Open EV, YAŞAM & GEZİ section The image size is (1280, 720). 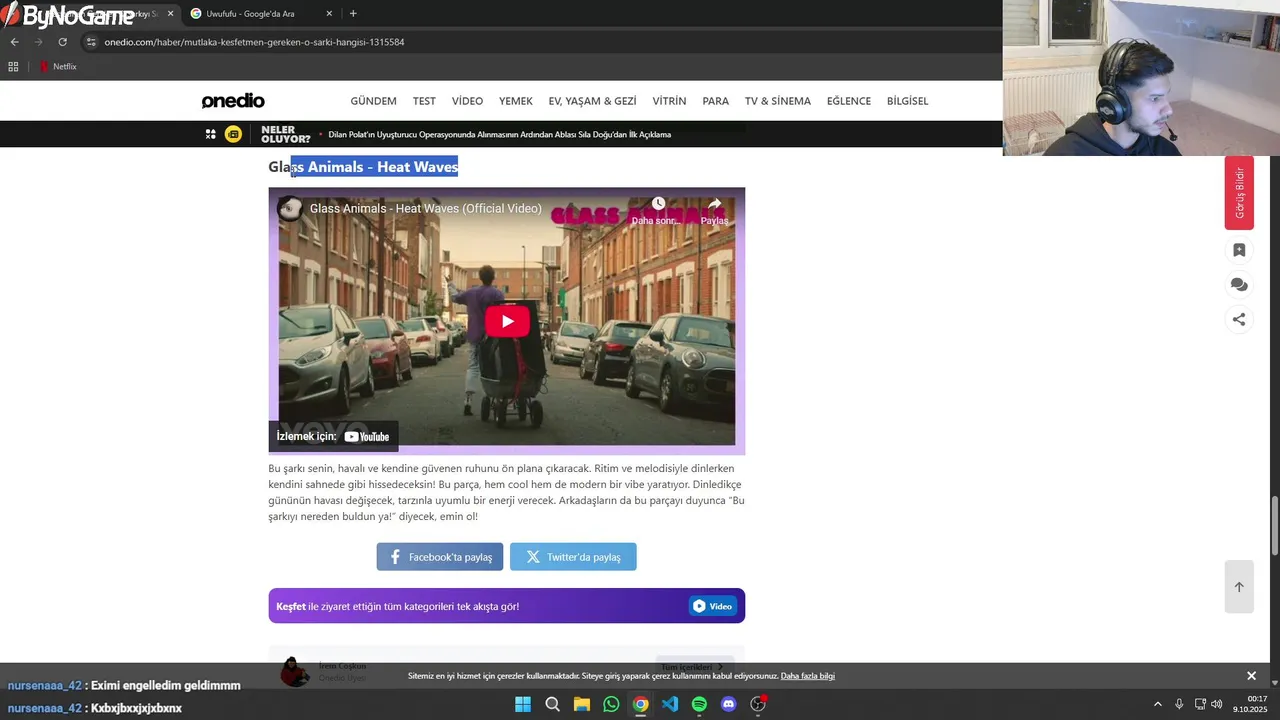pyautogui.click(x=592, y=101)
